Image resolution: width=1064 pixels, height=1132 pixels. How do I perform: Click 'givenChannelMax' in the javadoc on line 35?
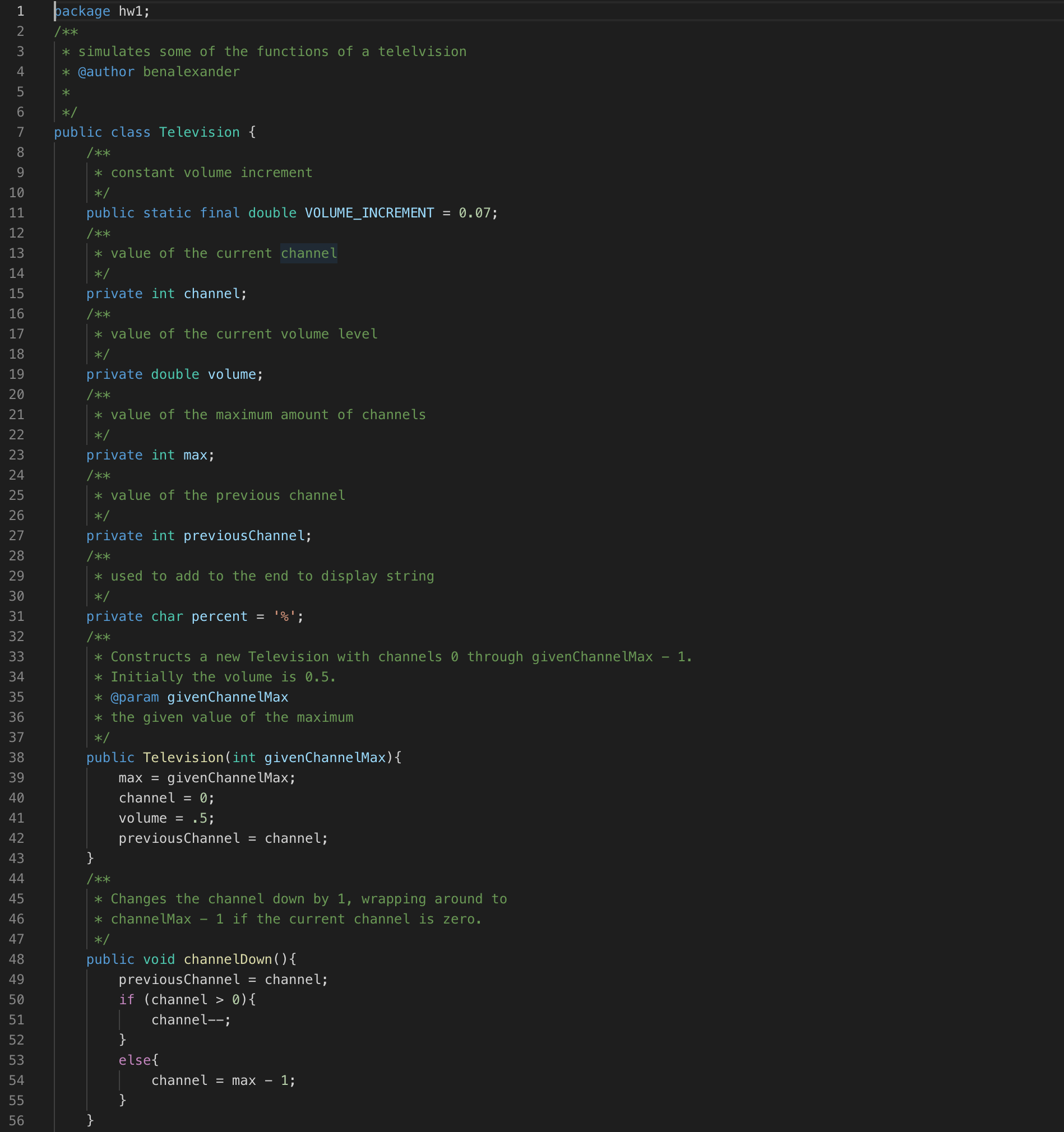pyautogui.click(x=228, y=698)
